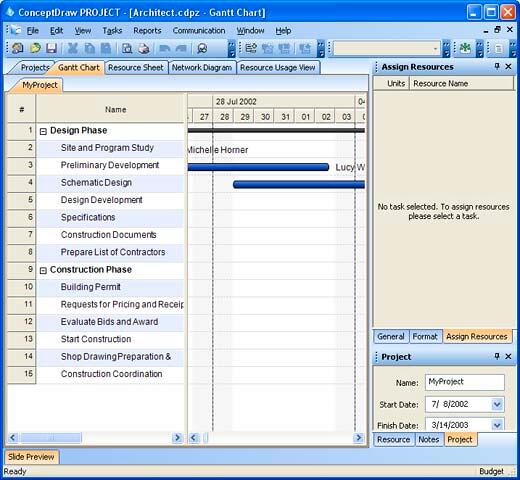This screenshot has width=520, height=480.
Task: Open the Reports menu
Action: click(147, 31)
